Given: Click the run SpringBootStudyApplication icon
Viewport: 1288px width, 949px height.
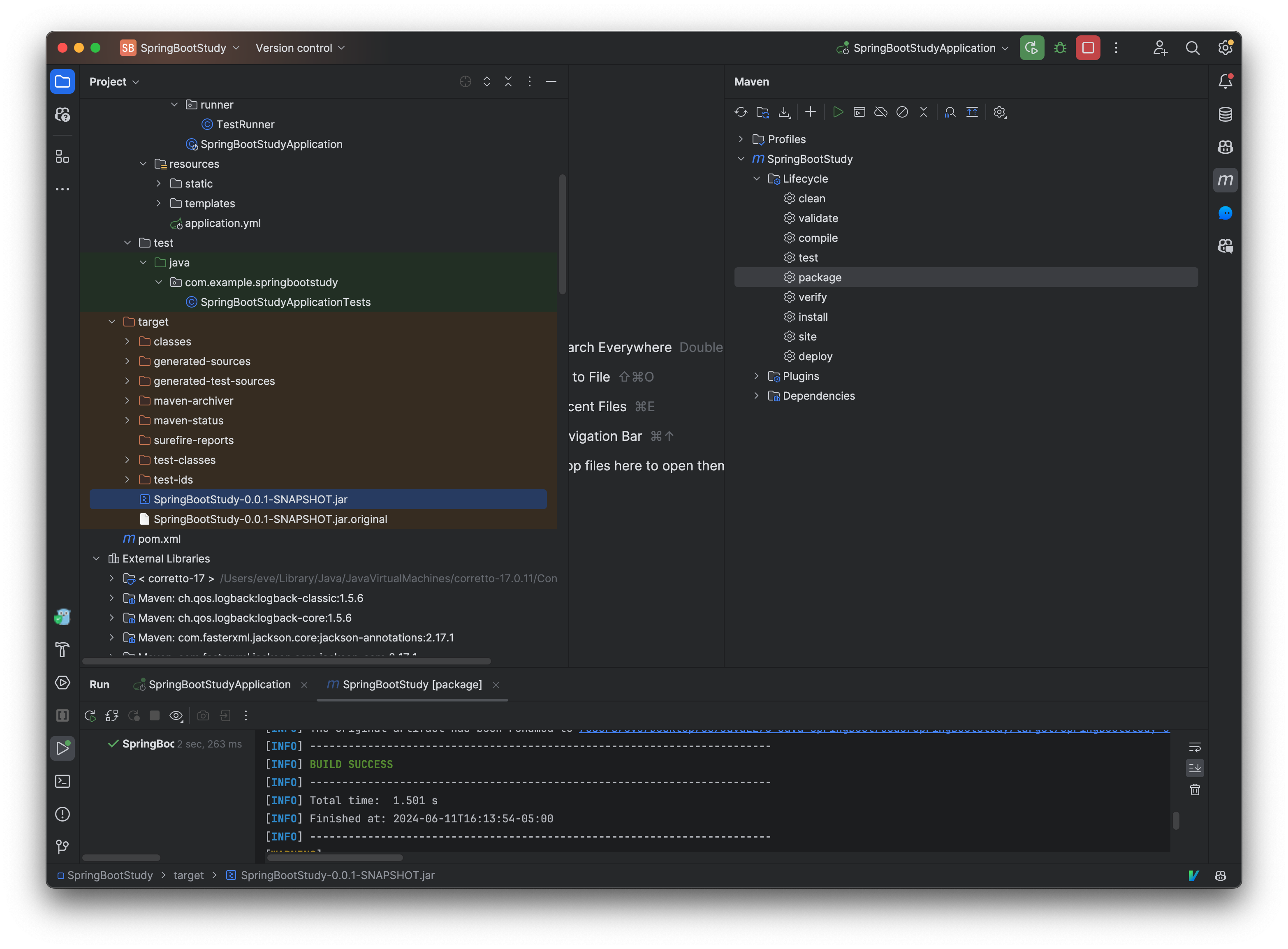Looking at the screenshot, I should pos(1032,47).
